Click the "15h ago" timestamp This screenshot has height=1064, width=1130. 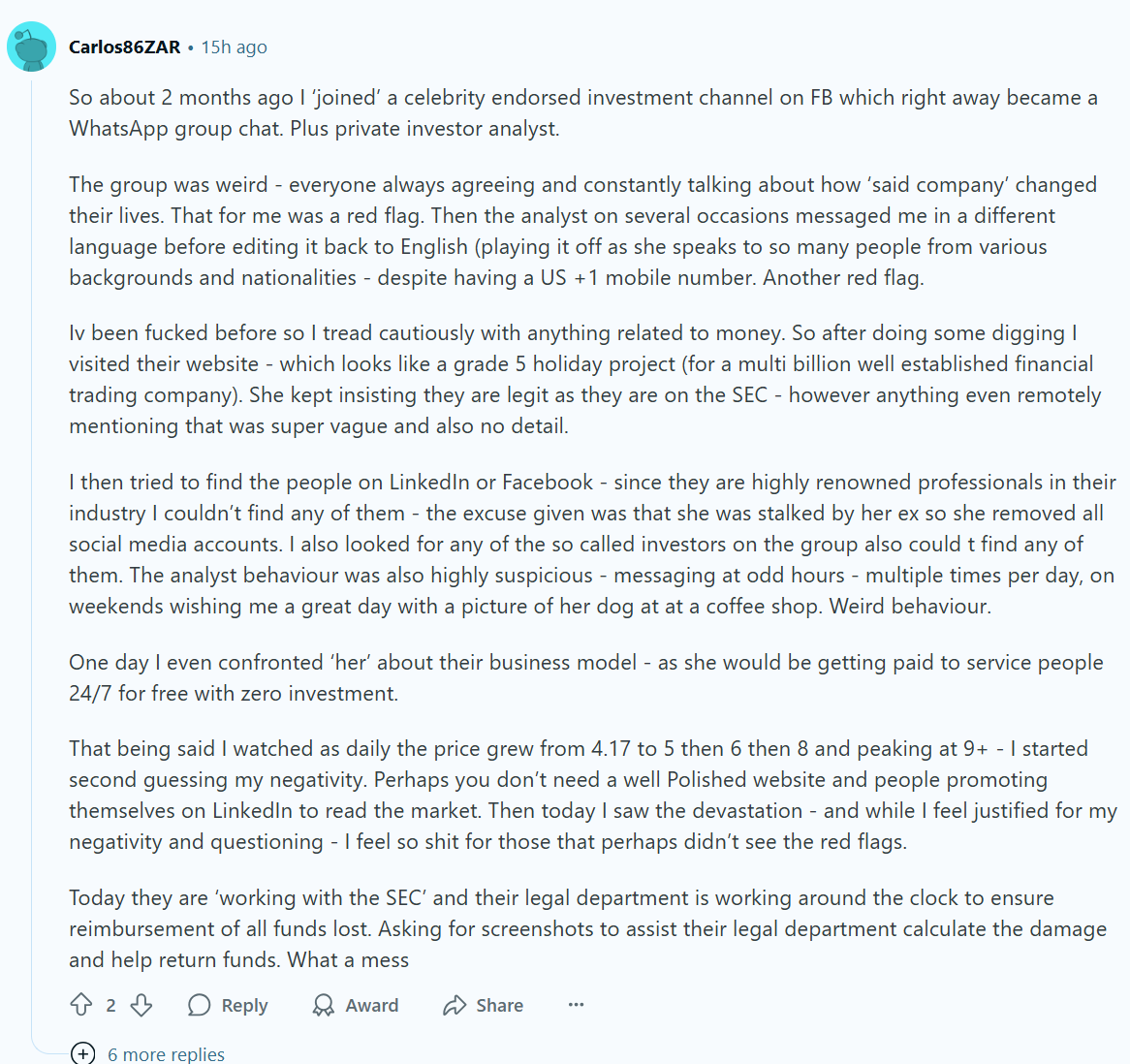coord(234,47)
